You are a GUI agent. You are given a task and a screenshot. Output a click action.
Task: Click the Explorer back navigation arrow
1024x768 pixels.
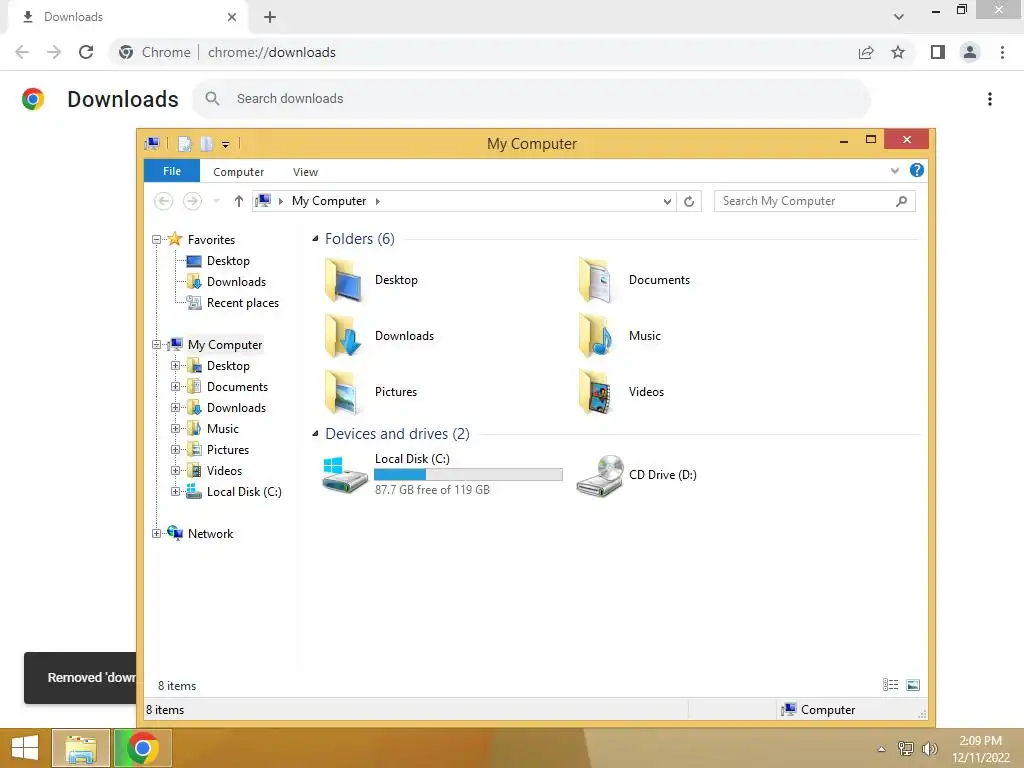pos(163,201)
